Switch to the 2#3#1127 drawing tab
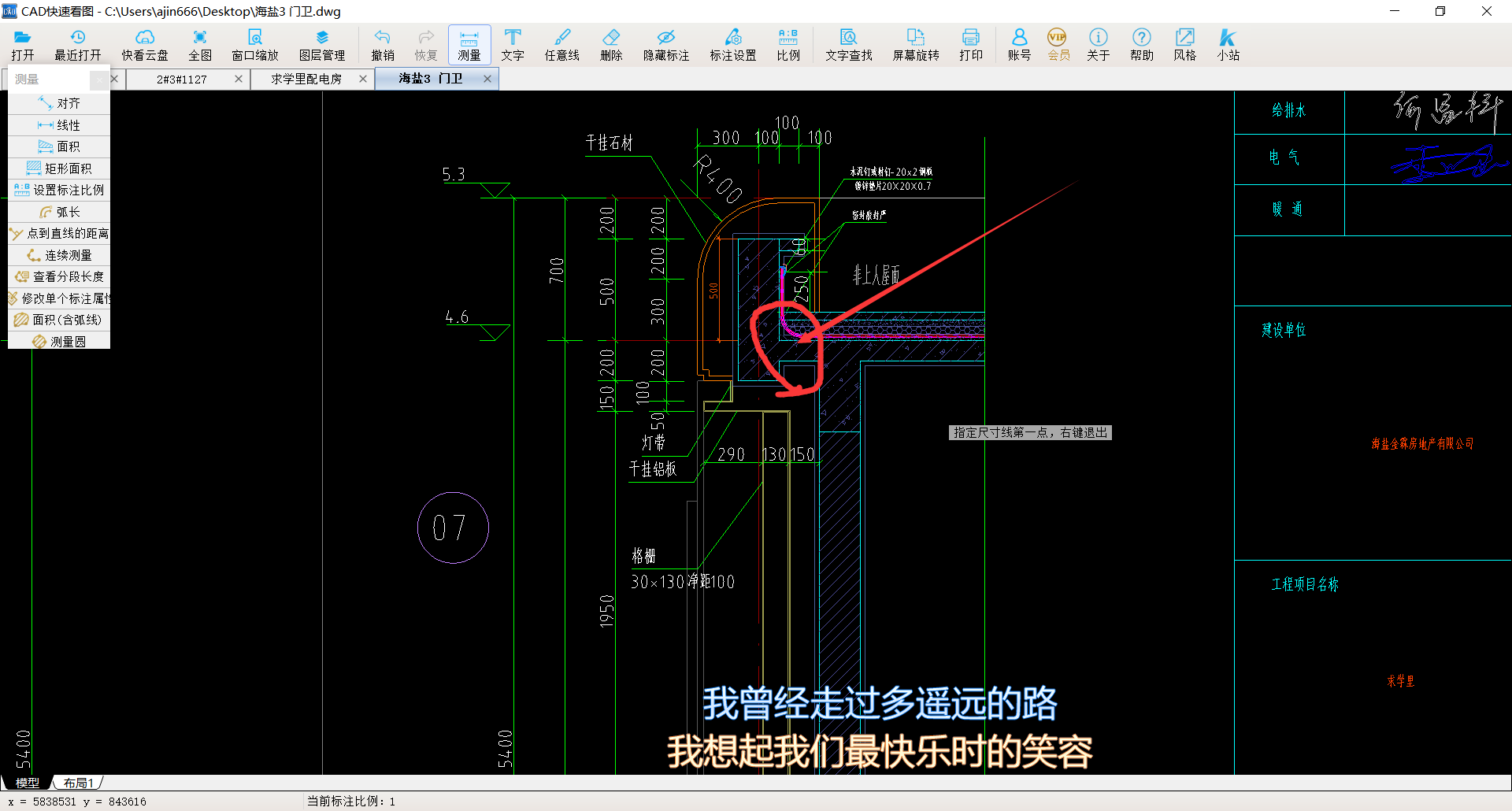The width and height of the screenshot is (1512, 811). tap(182, 79)
